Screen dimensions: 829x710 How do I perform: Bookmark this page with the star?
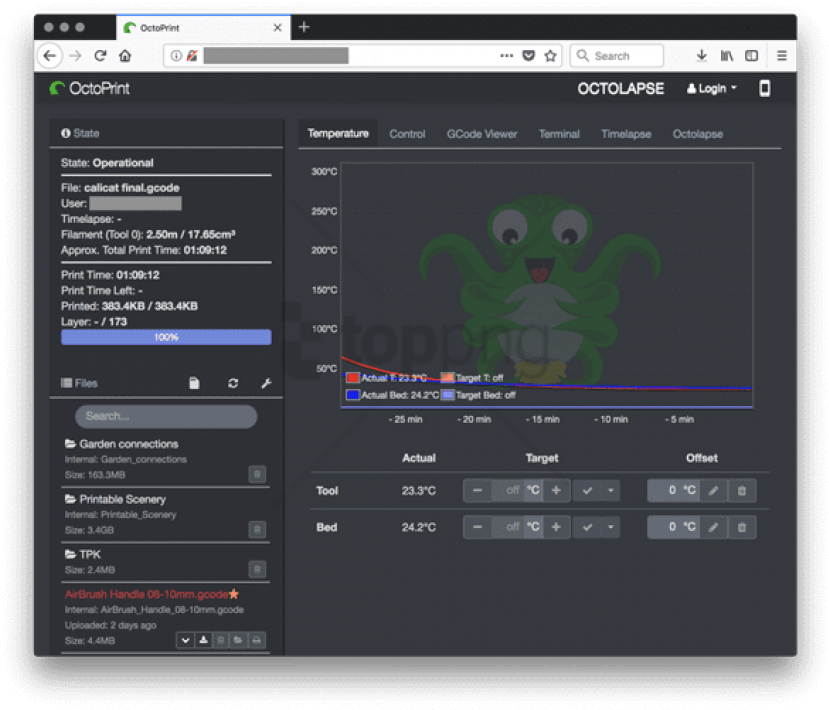coord(550,56)
